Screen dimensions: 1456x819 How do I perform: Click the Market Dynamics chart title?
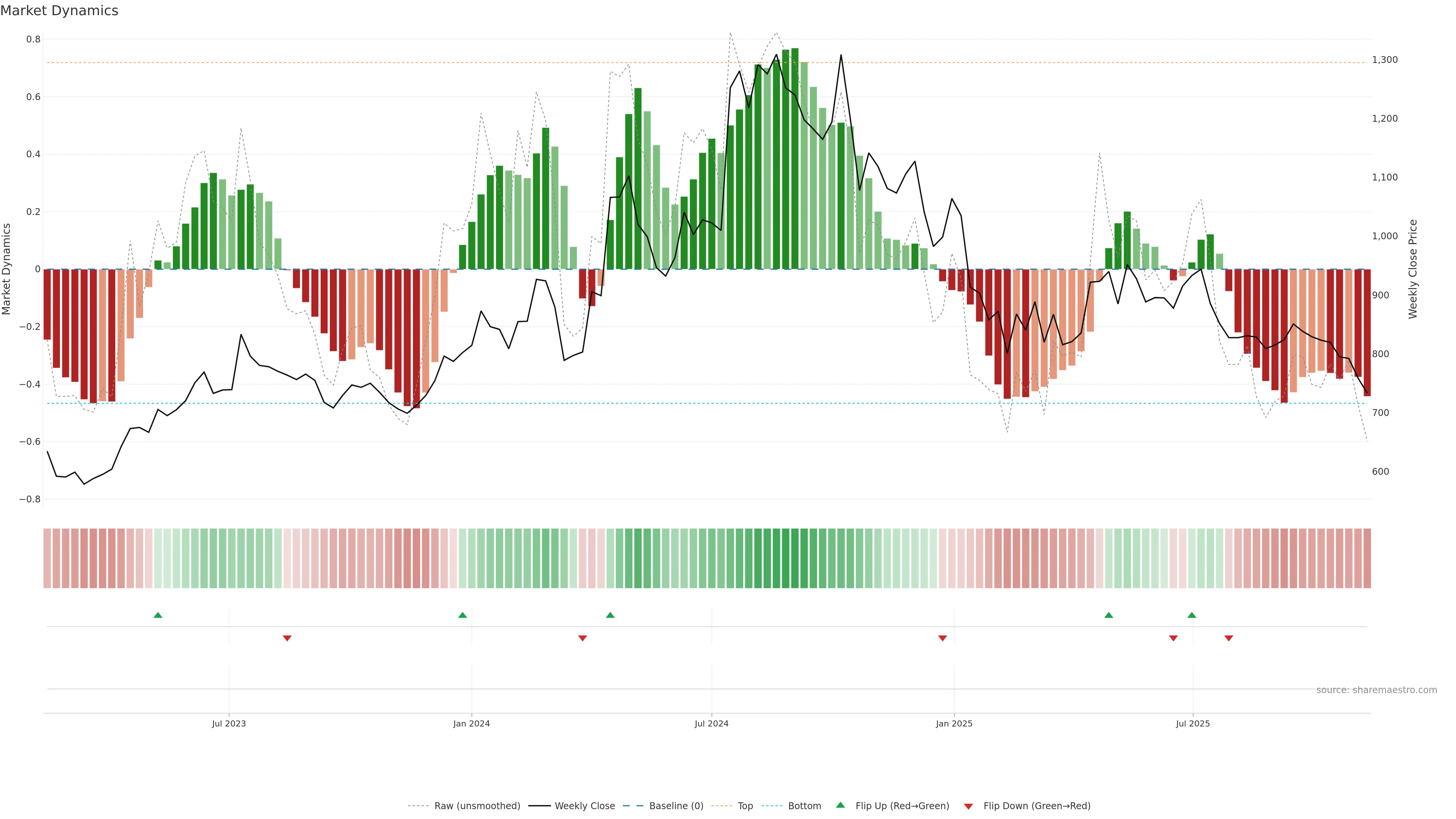click(60, 11)
